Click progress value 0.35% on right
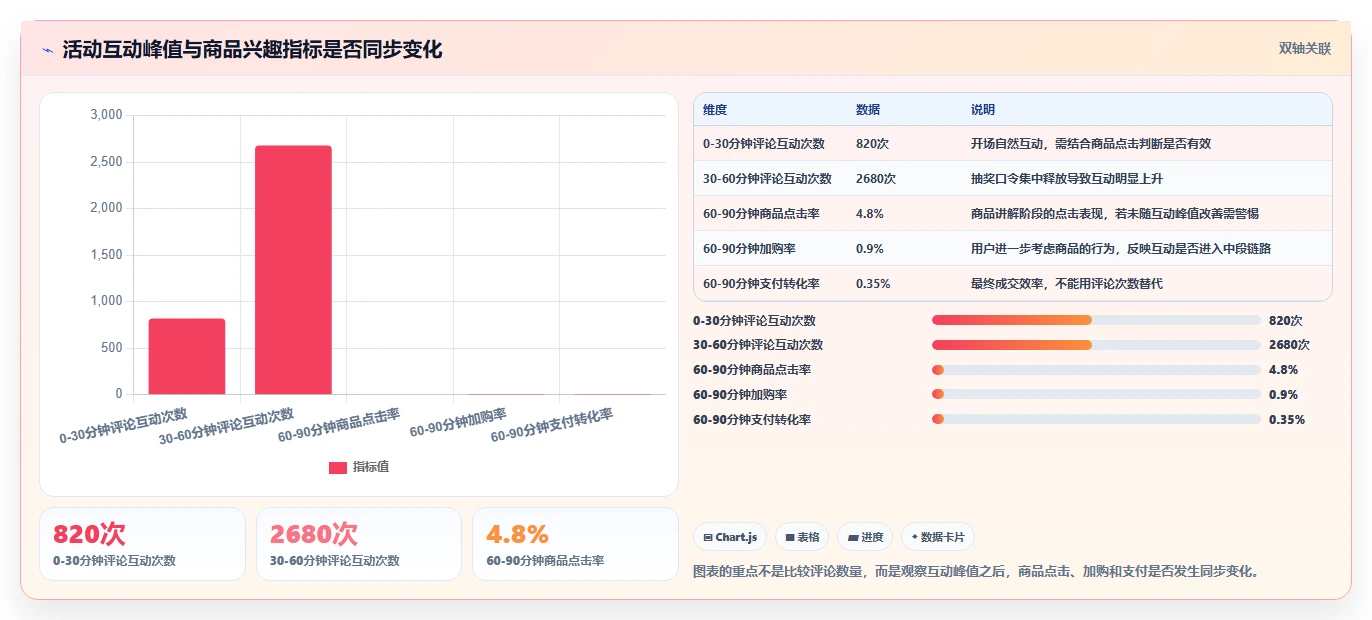 click(x=1287, y=420)
